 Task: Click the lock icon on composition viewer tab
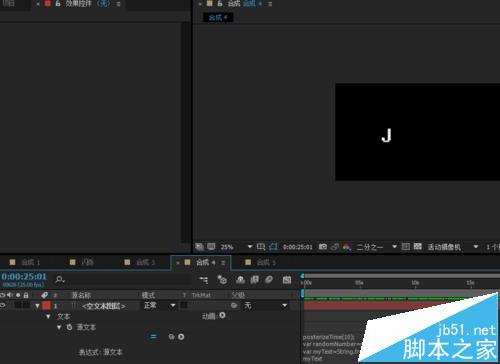click(x=220, y=4)
